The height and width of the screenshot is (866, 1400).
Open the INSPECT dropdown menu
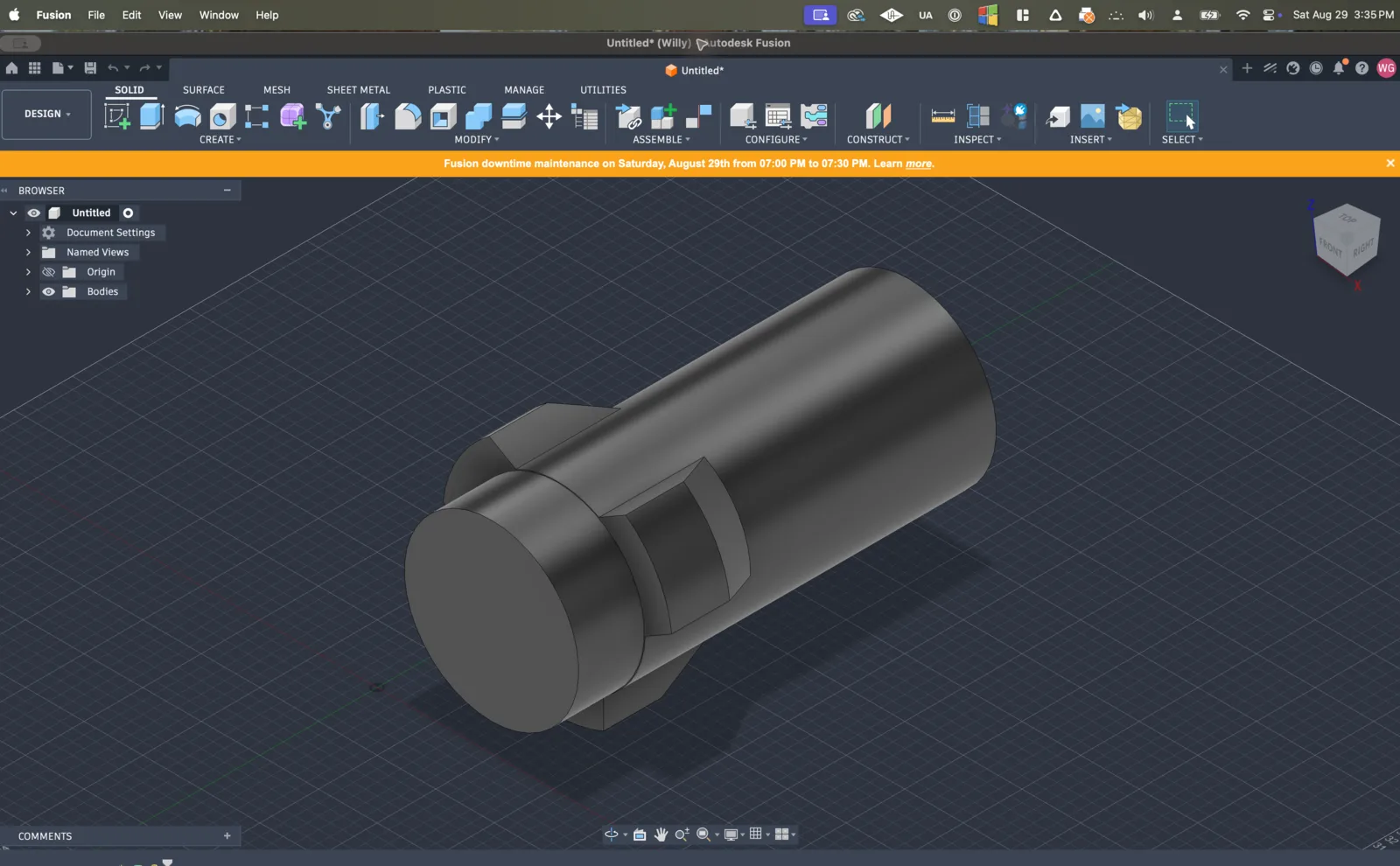pos(977,140)
